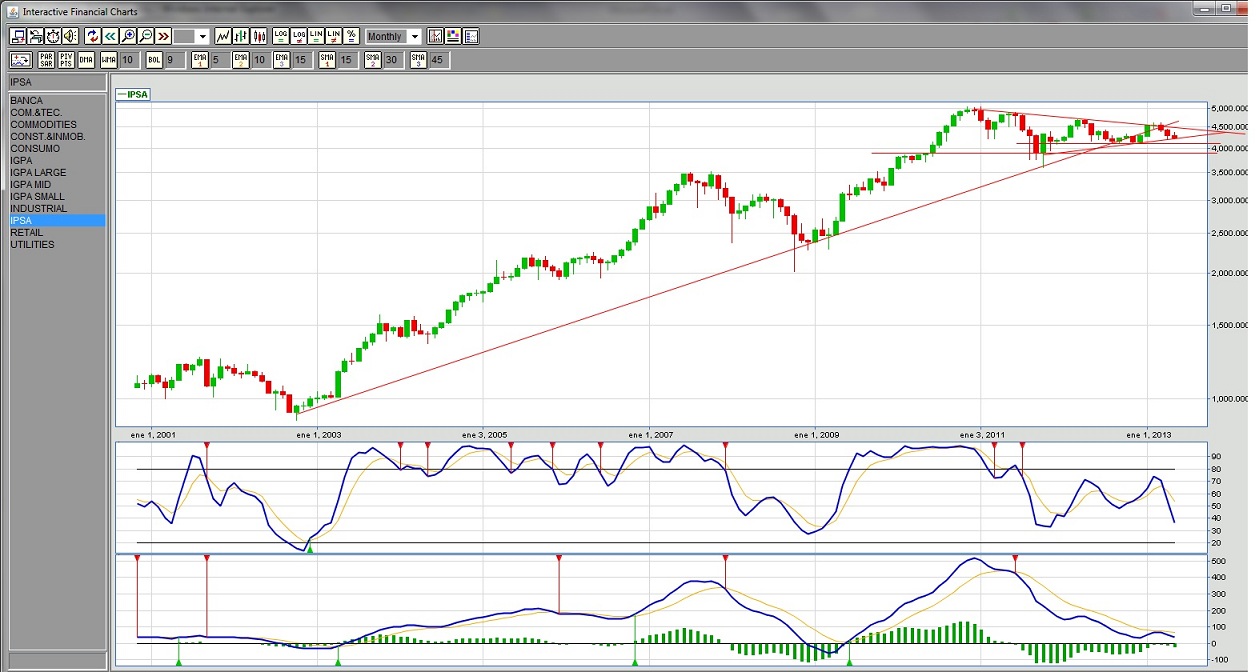This screenshot has height=672, width=1259.
Task: Toggle the SMA 1 indicator
Action: tap(327, 60)
